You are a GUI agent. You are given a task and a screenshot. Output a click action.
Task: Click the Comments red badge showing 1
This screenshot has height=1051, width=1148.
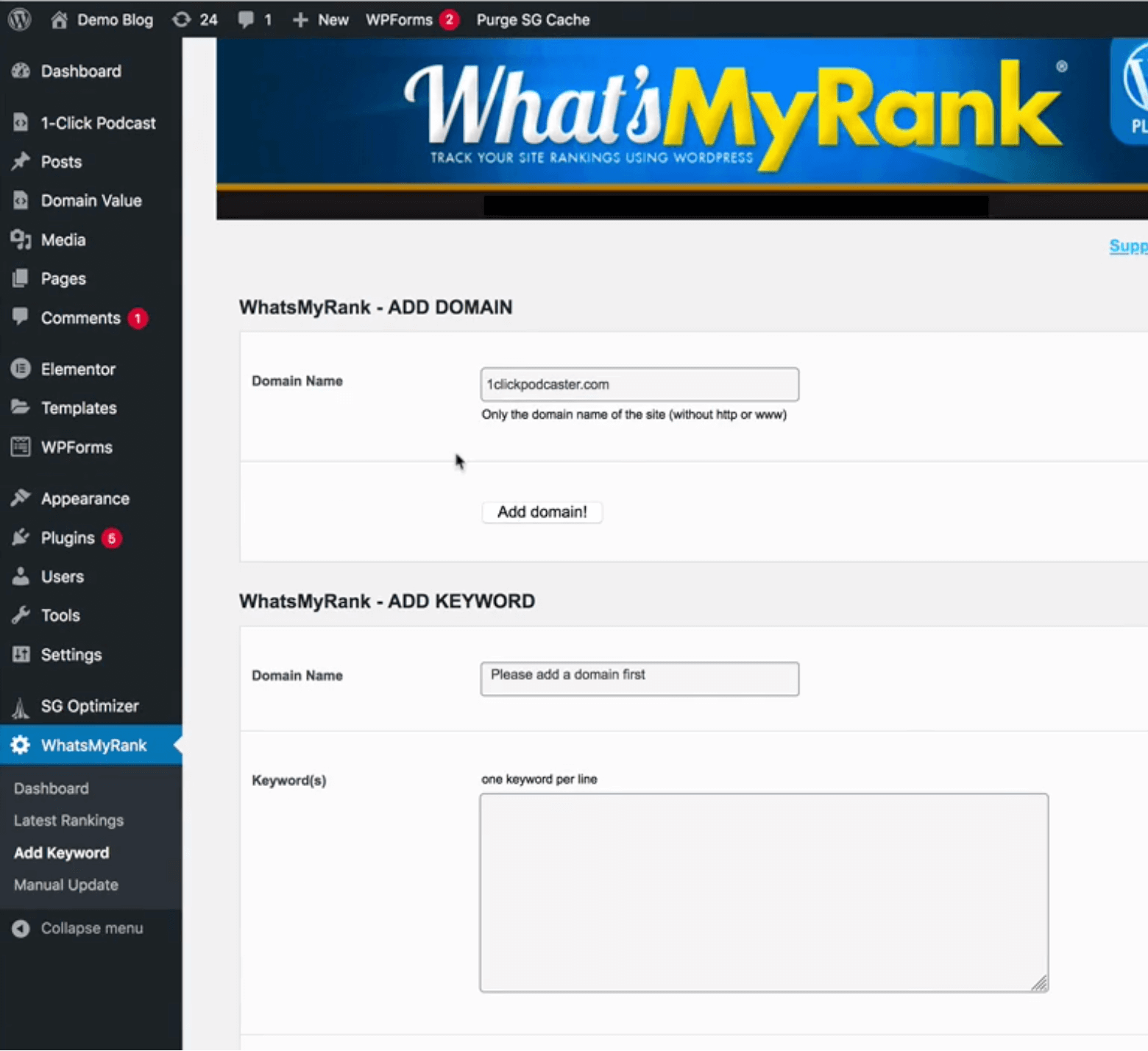pyautogui.click(x=138, y=318)
